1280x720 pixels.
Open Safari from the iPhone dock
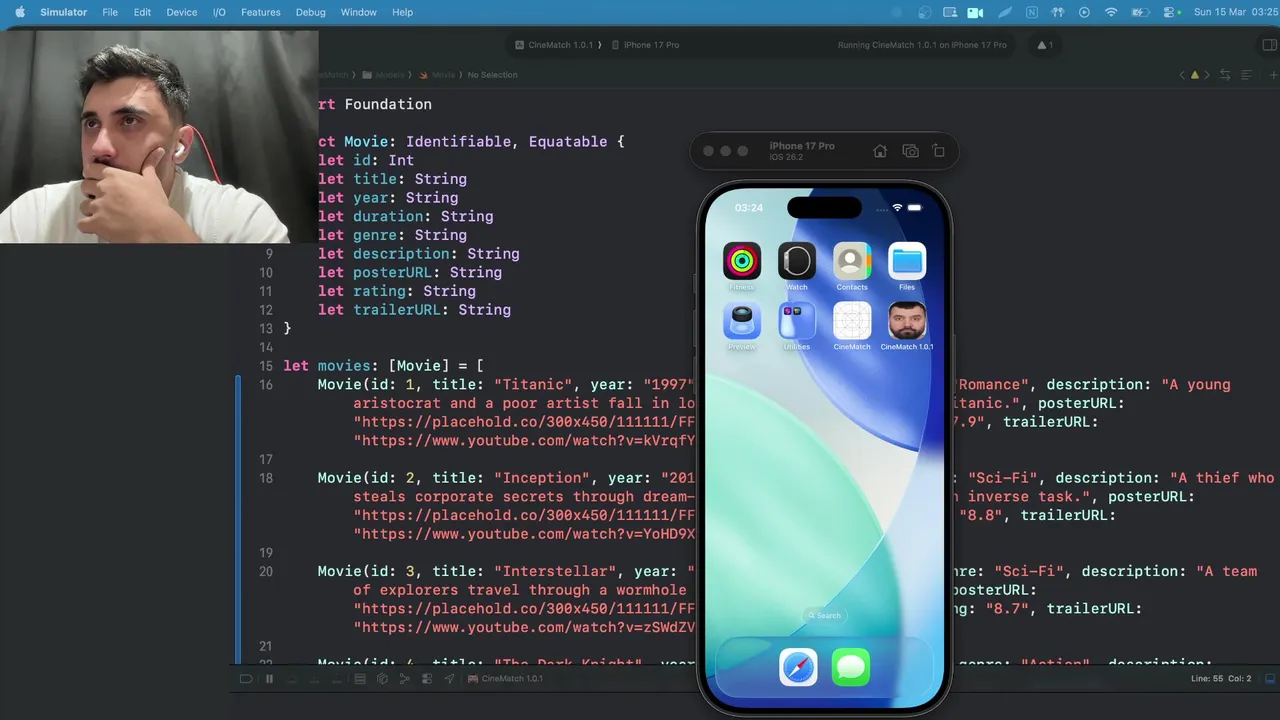798,667
